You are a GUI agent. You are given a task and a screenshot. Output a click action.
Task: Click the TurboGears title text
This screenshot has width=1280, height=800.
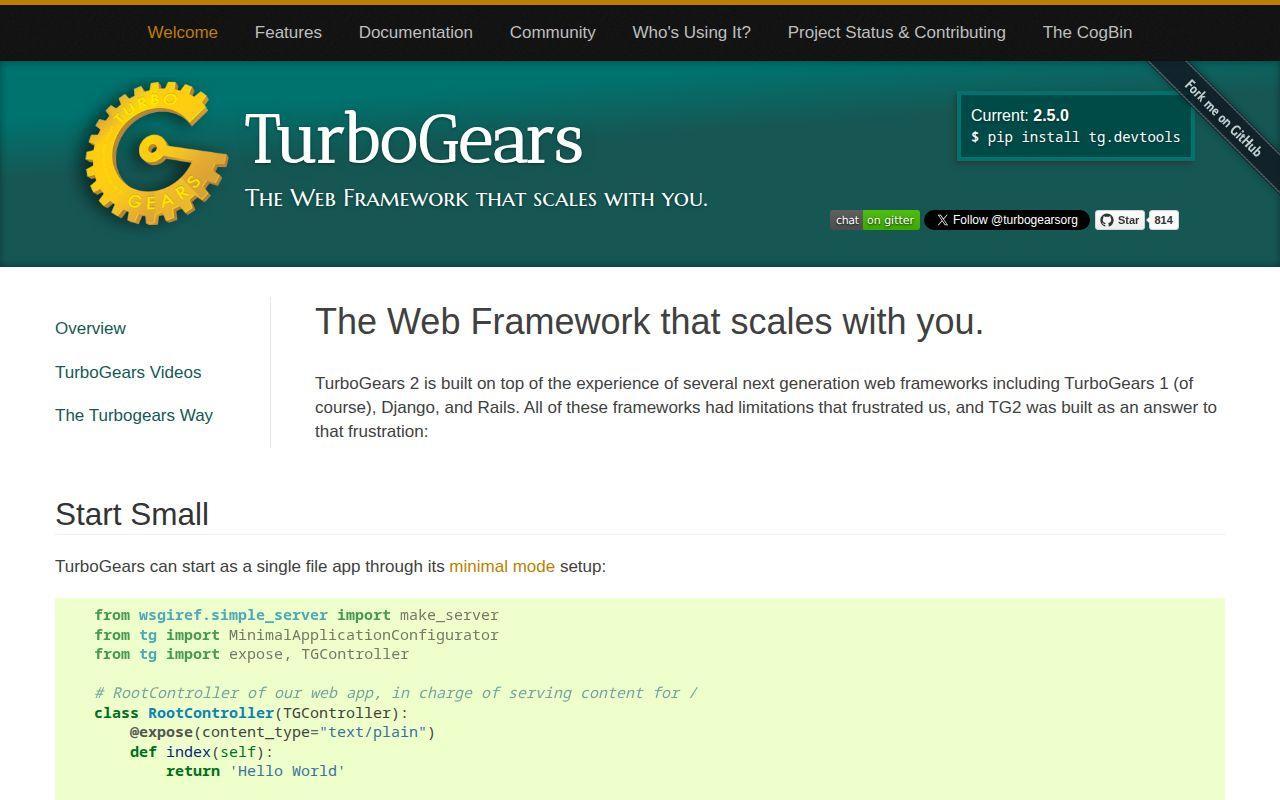(x=413, y=138)
